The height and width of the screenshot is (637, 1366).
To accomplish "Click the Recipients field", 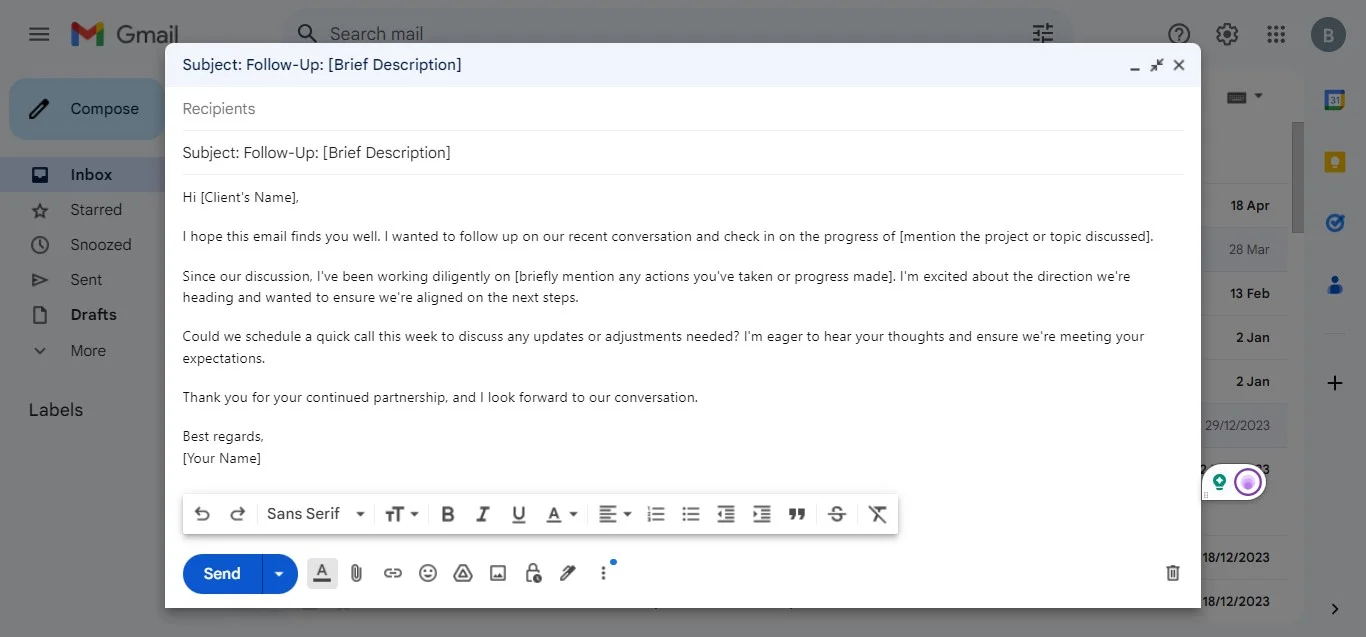I will point(683,109).
